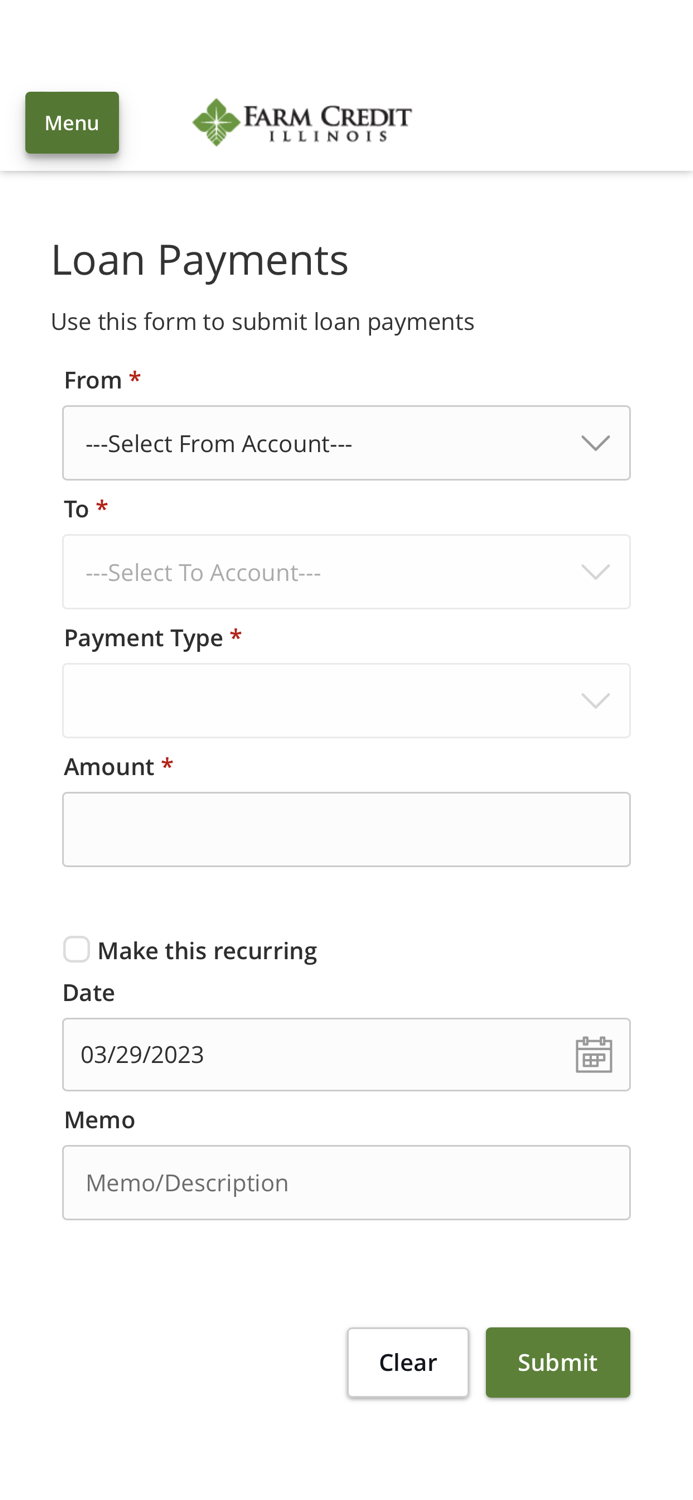Open the date picker calendar icon
The height and width of the screenshot is (1500, 693).
click(x=594, y=1054)
